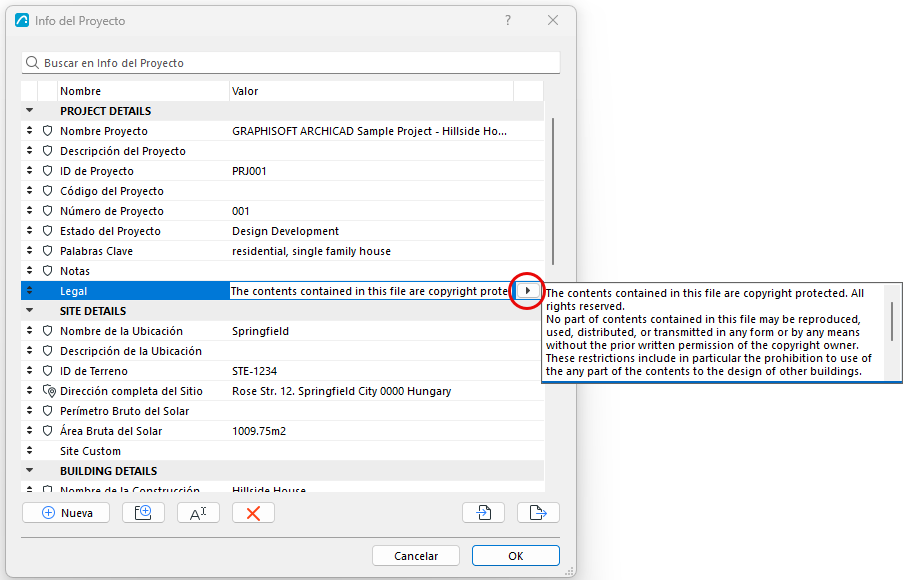Click the export project info icon
Image resolution: width=904 pixels, height=580 pixels.
[538, 513]
